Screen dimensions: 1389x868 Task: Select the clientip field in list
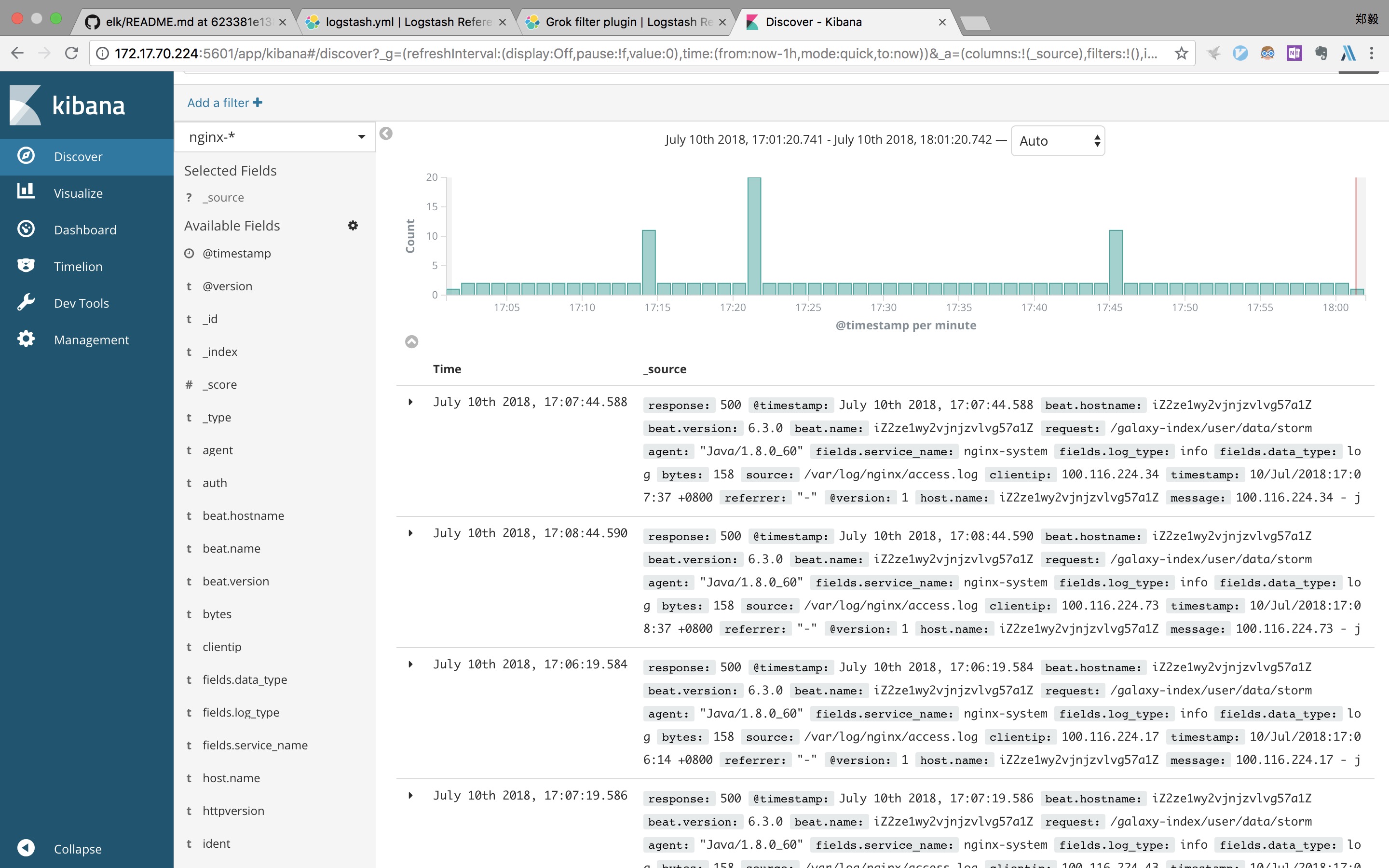coord(221,646)
